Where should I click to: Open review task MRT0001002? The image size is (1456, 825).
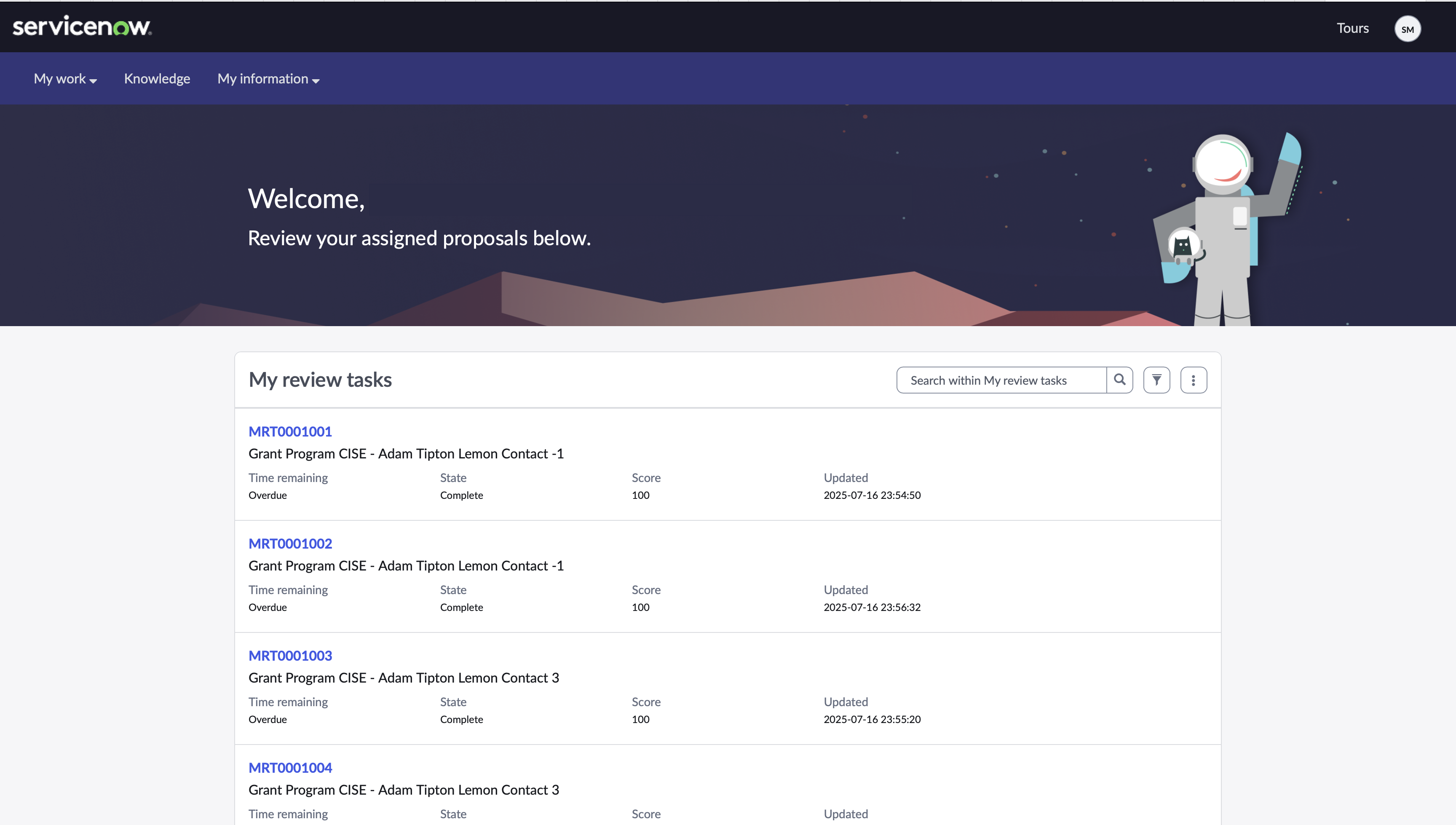coord(290,544)
